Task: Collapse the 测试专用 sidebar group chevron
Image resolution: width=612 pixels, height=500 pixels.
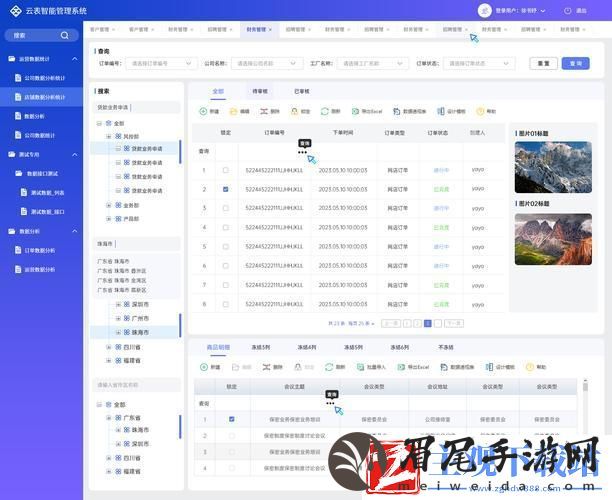Action: tap(75, 155)
